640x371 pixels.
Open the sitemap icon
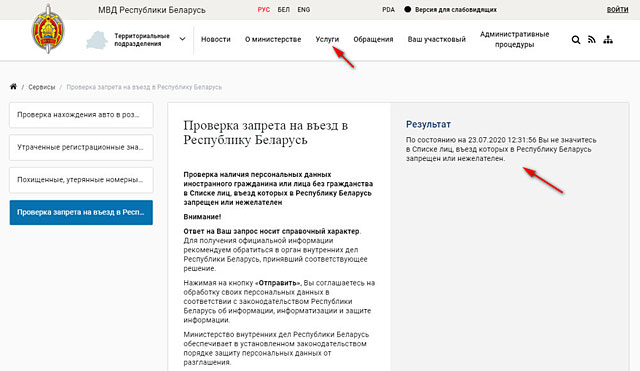[x=608, y=40]
